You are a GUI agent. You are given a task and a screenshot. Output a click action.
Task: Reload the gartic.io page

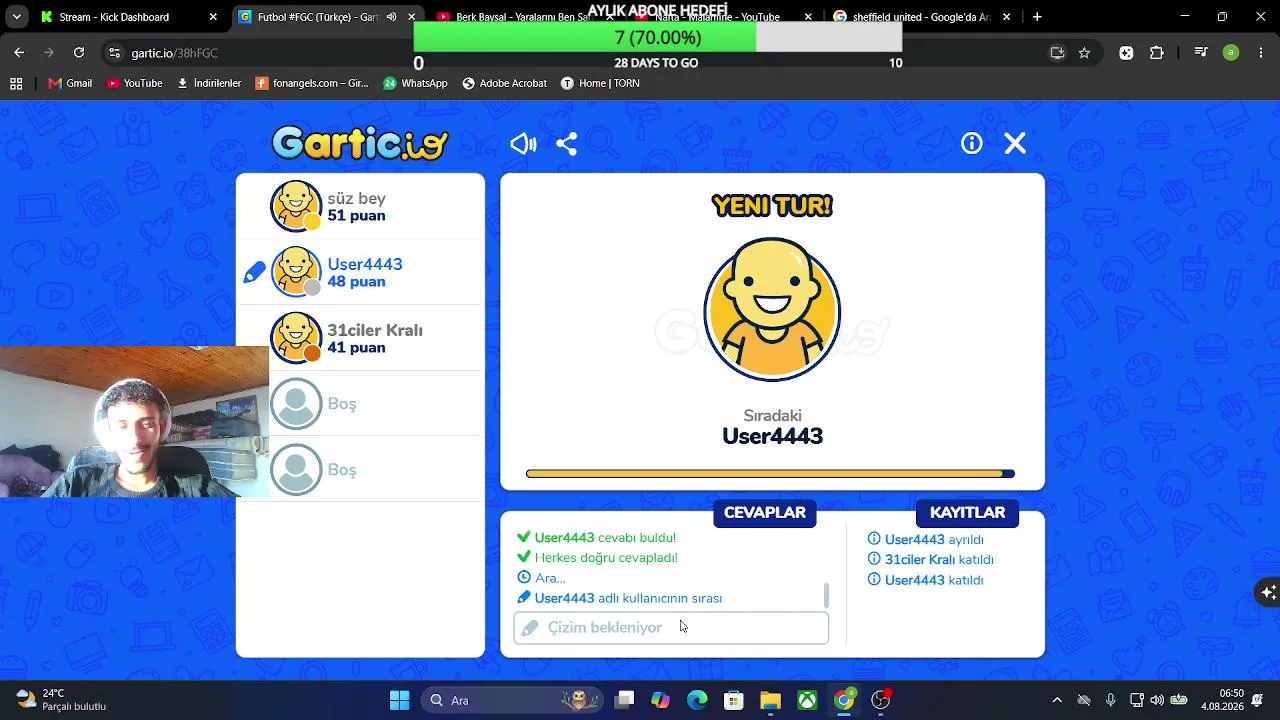[x=79, y=53]
